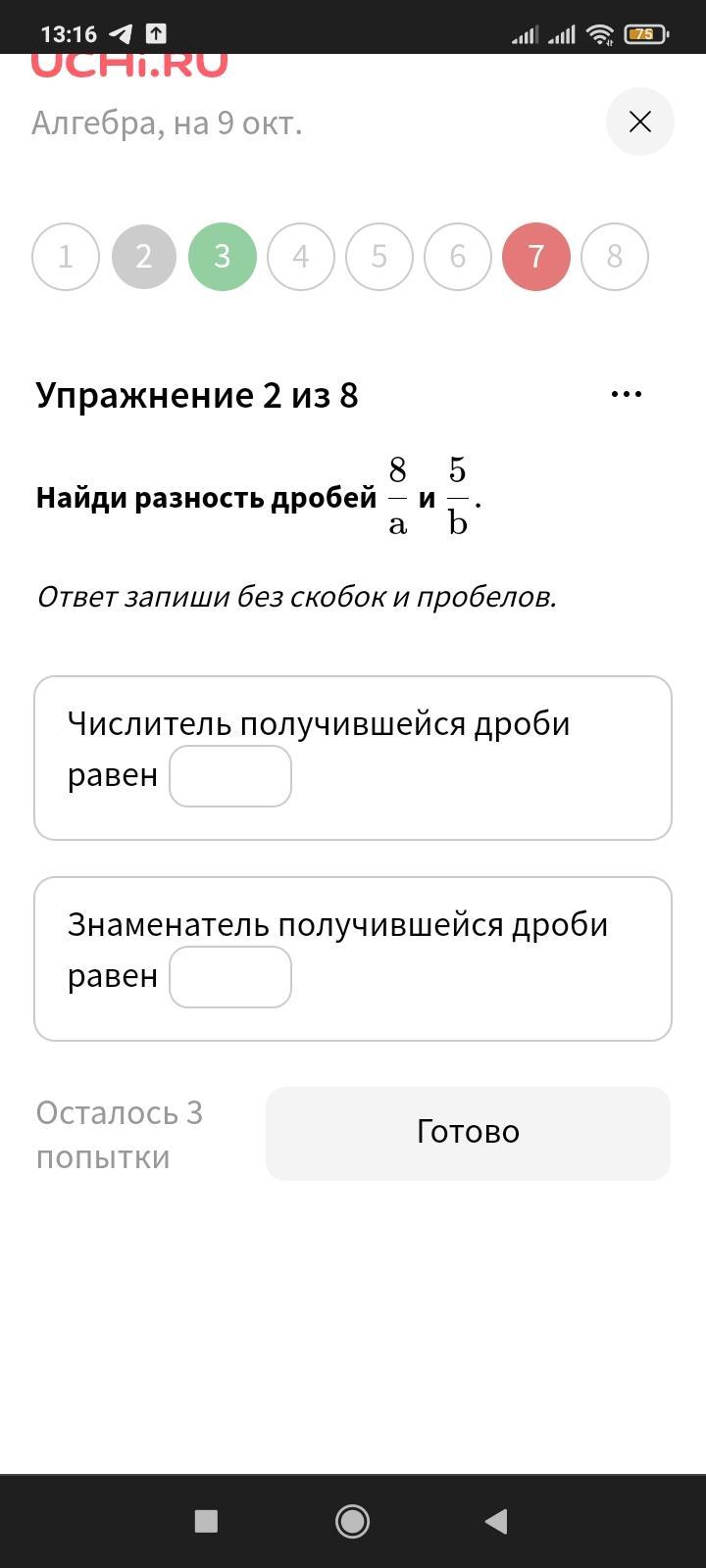Open exercise 6

pyautogui.click(x=458, y=257)
